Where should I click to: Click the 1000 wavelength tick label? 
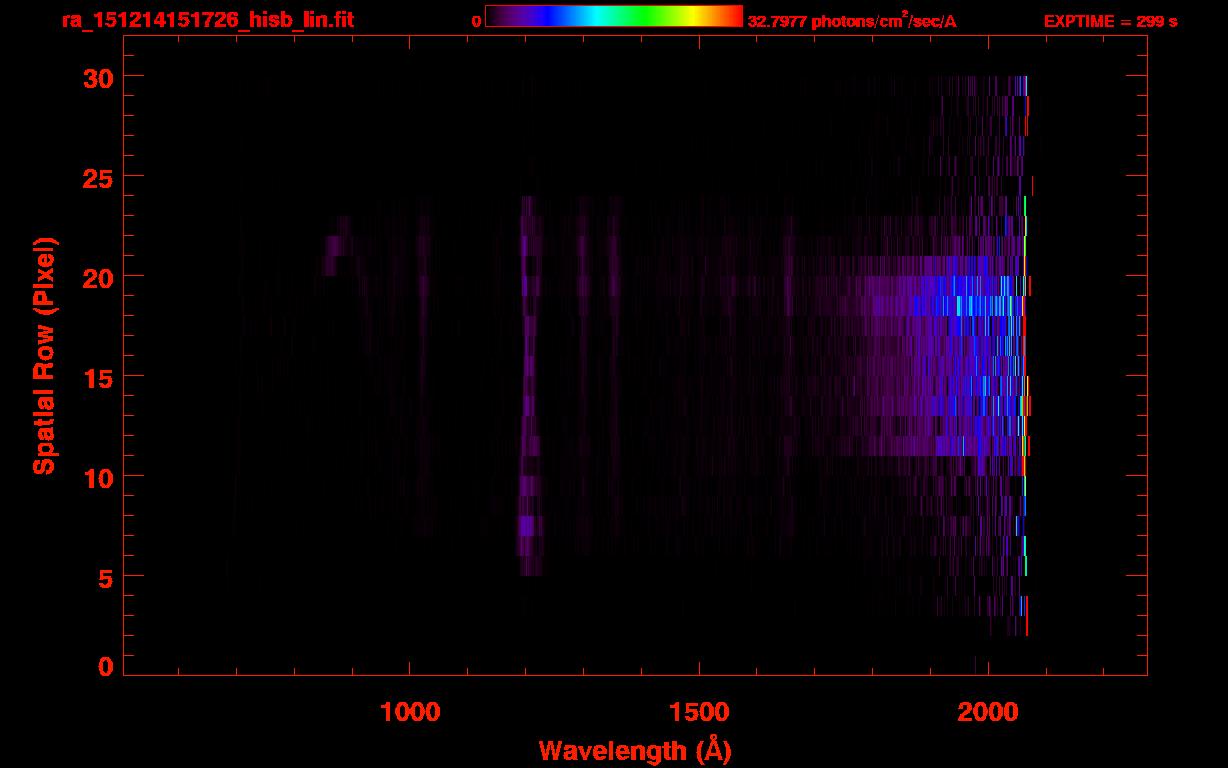click(x=410, y=712)
